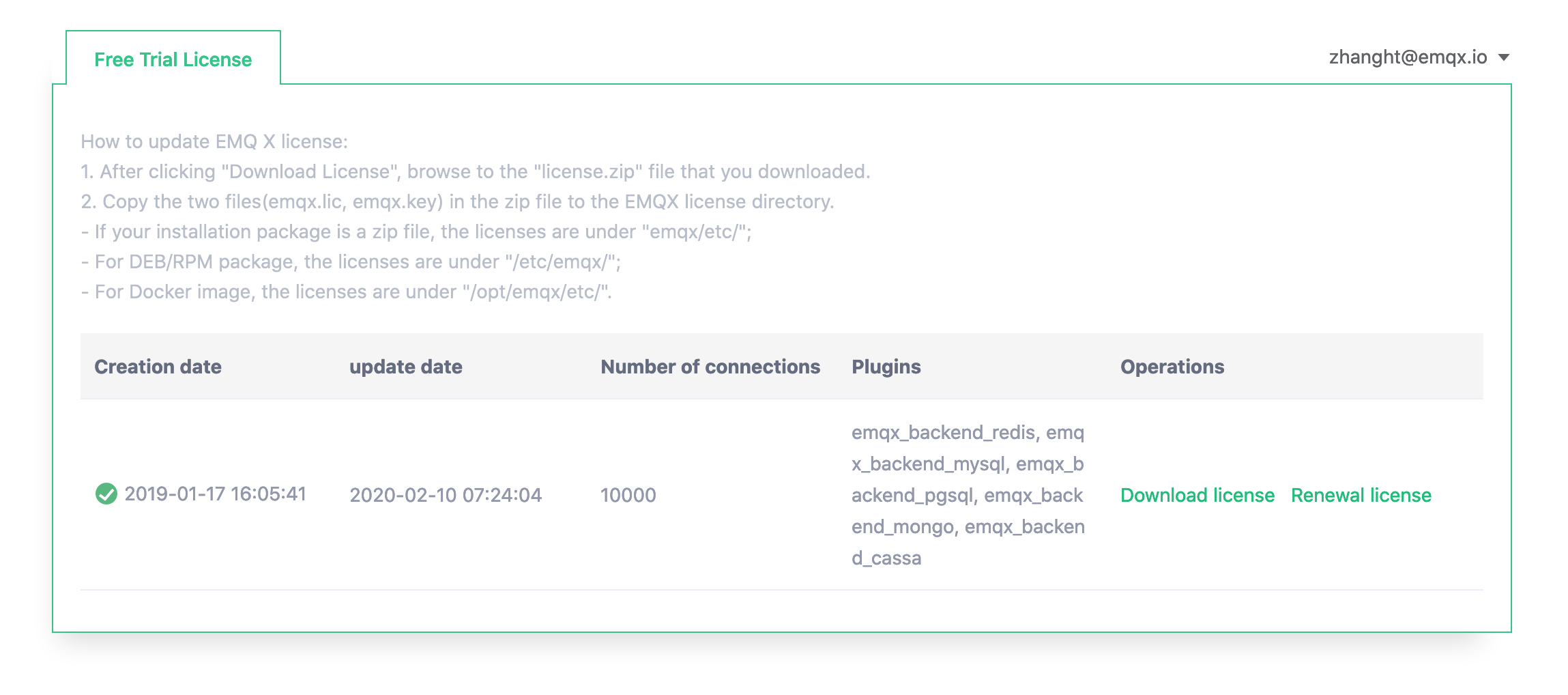Click the Creation date column header

(158, 367)
